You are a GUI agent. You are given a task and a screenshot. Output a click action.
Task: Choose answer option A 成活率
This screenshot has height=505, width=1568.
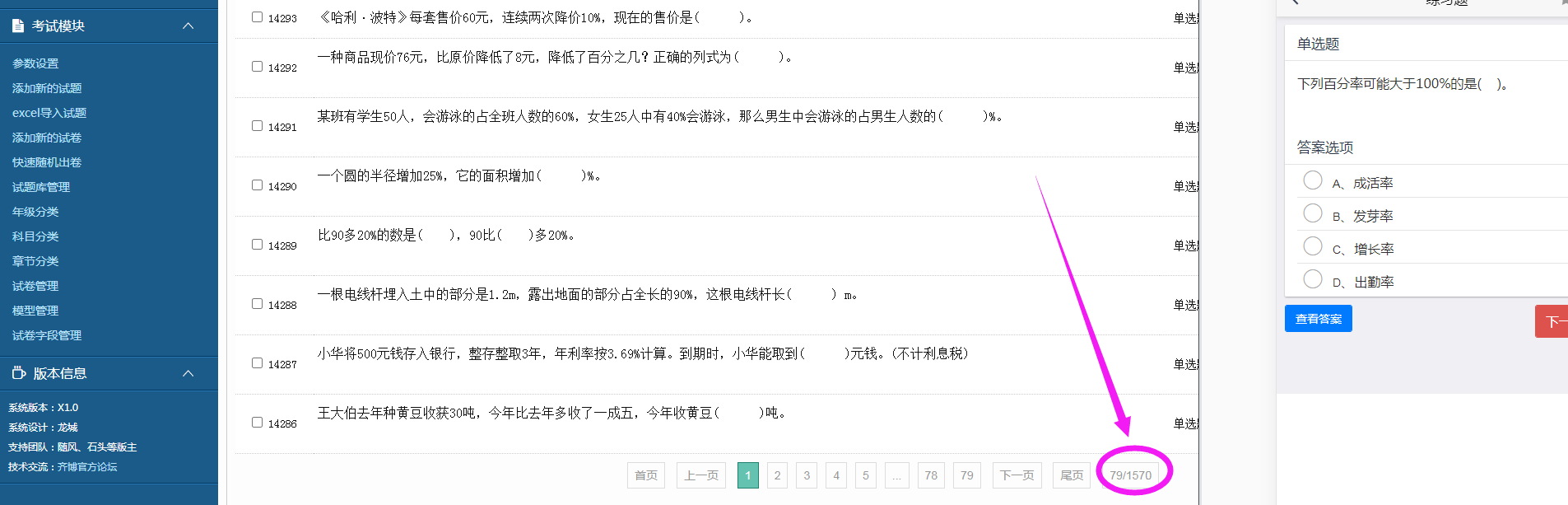click(x=1313, y=180)
